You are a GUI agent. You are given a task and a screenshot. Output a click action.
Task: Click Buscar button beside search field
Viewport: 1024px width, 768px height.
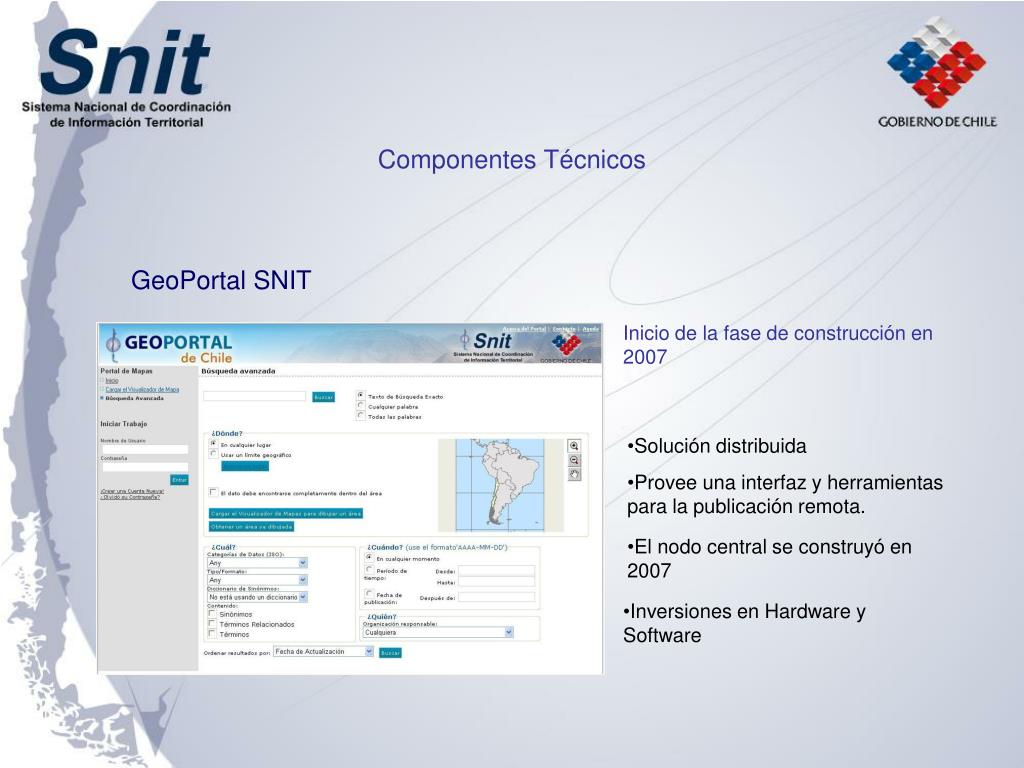(323, 397)
